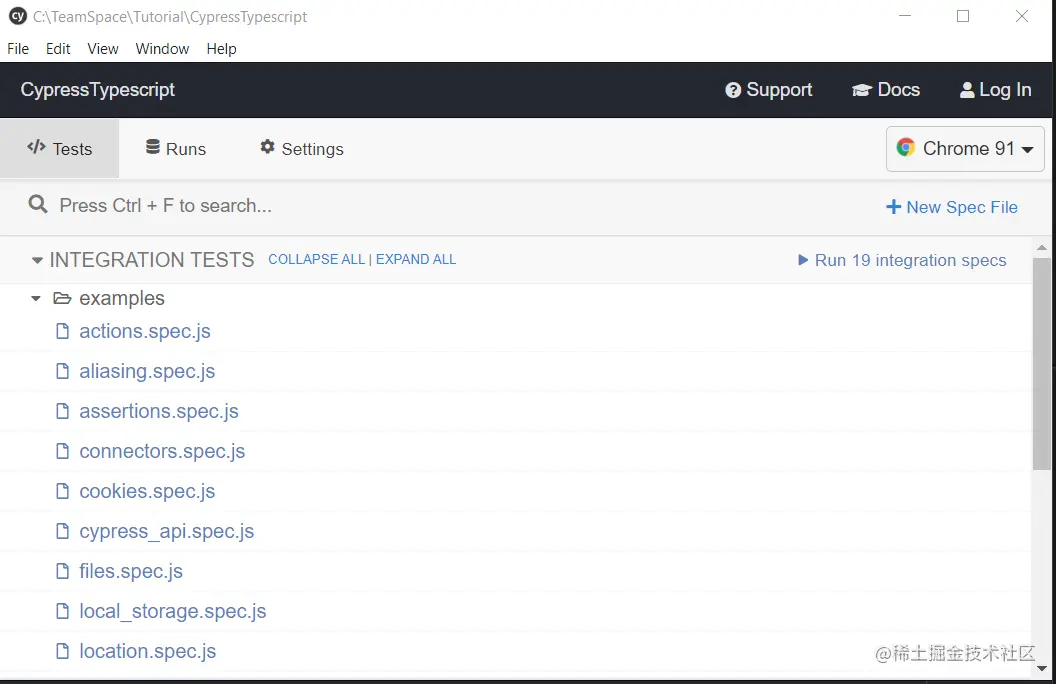Click the CypressTypescript project title
This screenshot has height=684, width=1056.
98,90
